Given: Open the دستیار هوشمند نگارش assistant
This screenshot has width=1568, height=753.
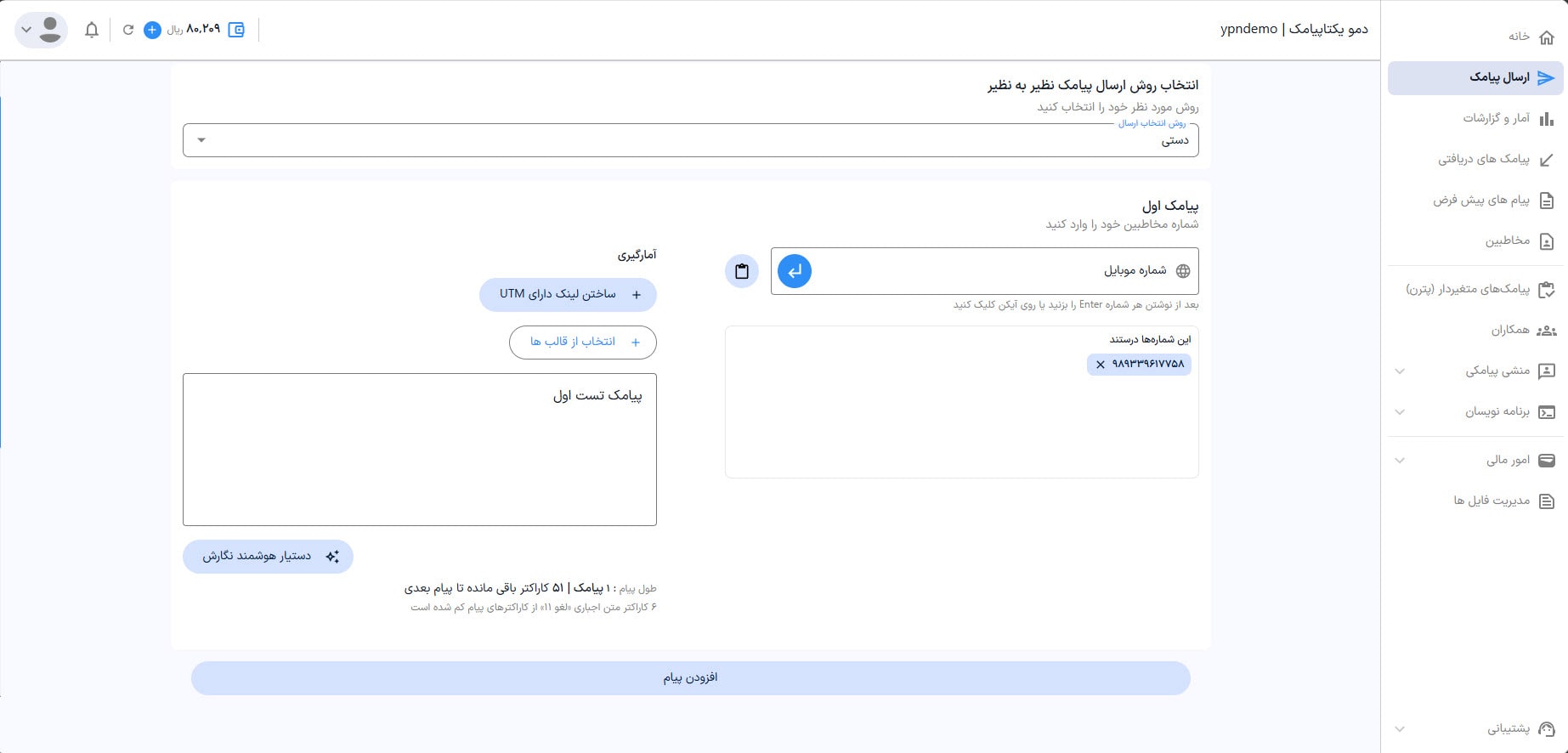Looking at the screenshot, I should click(x=268, y=557).
